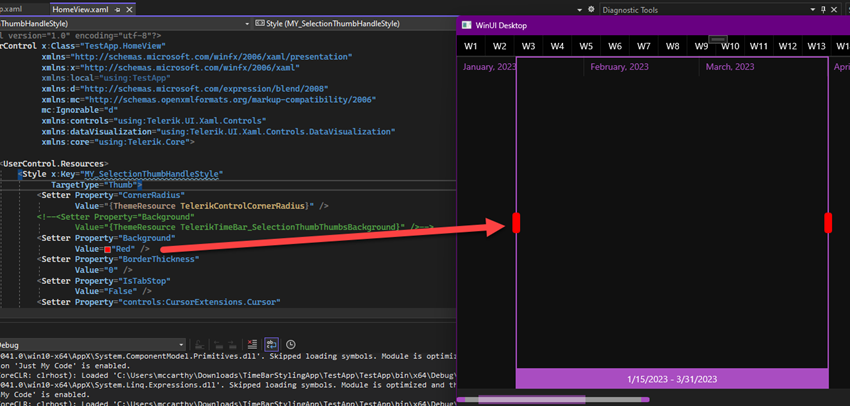
Task: Switch to the HomeView.xaml tab
Action: click(80, 9)
